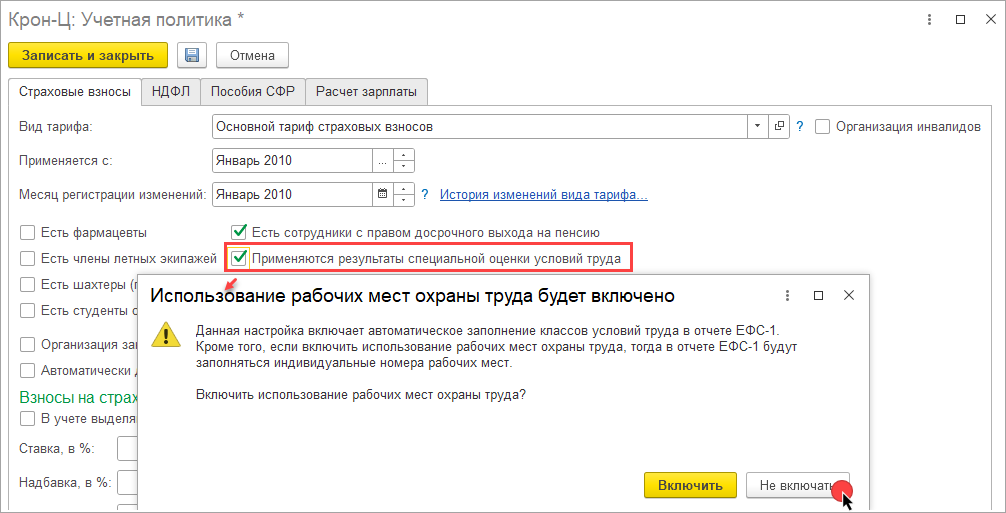Toggle the Организация за... checkbox
Screen dimensions: 1006x513
pos(27,344)
